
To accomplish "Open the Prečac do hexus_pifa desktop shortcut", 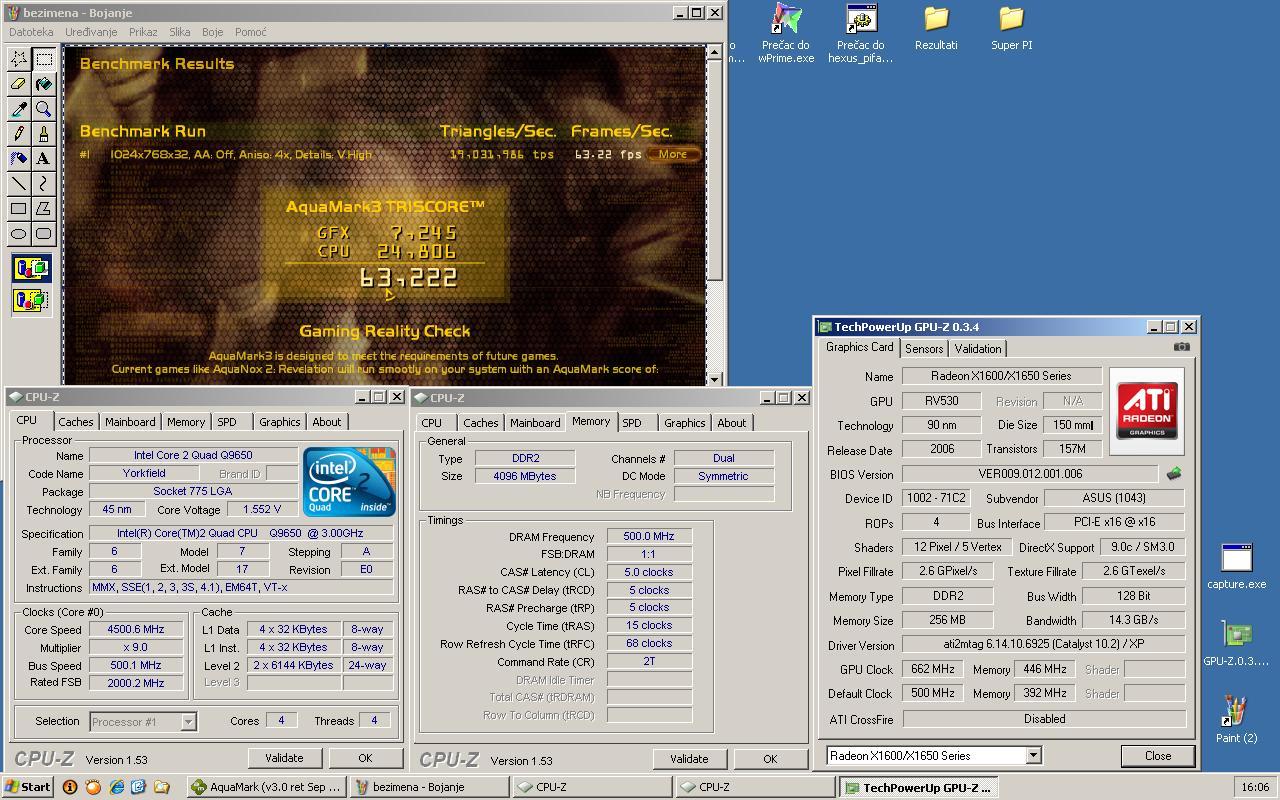I will [x=860, y=34].
